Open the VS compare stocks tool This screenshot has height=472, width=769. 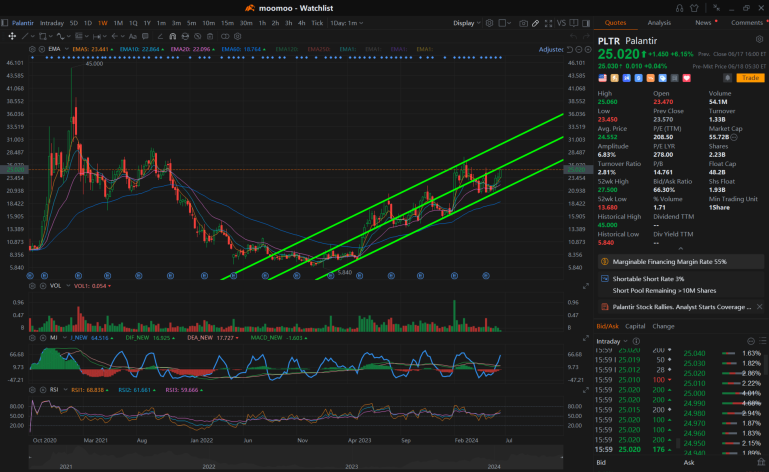pyautogui.click(x=562, y=23)
